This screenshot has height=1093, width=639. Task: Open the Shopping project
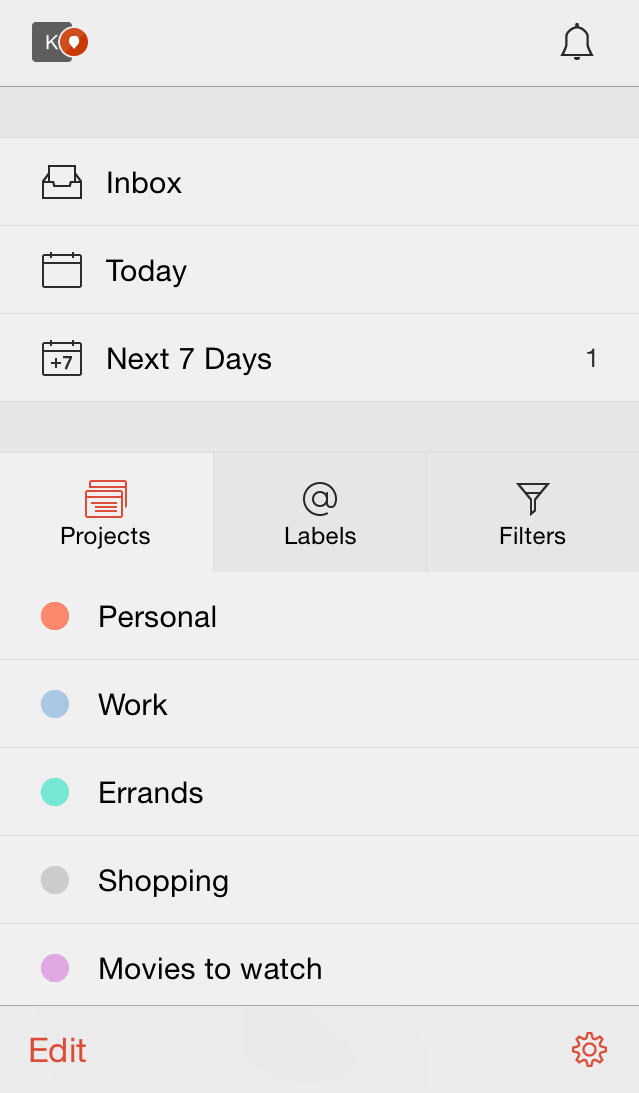coord(164,881)
